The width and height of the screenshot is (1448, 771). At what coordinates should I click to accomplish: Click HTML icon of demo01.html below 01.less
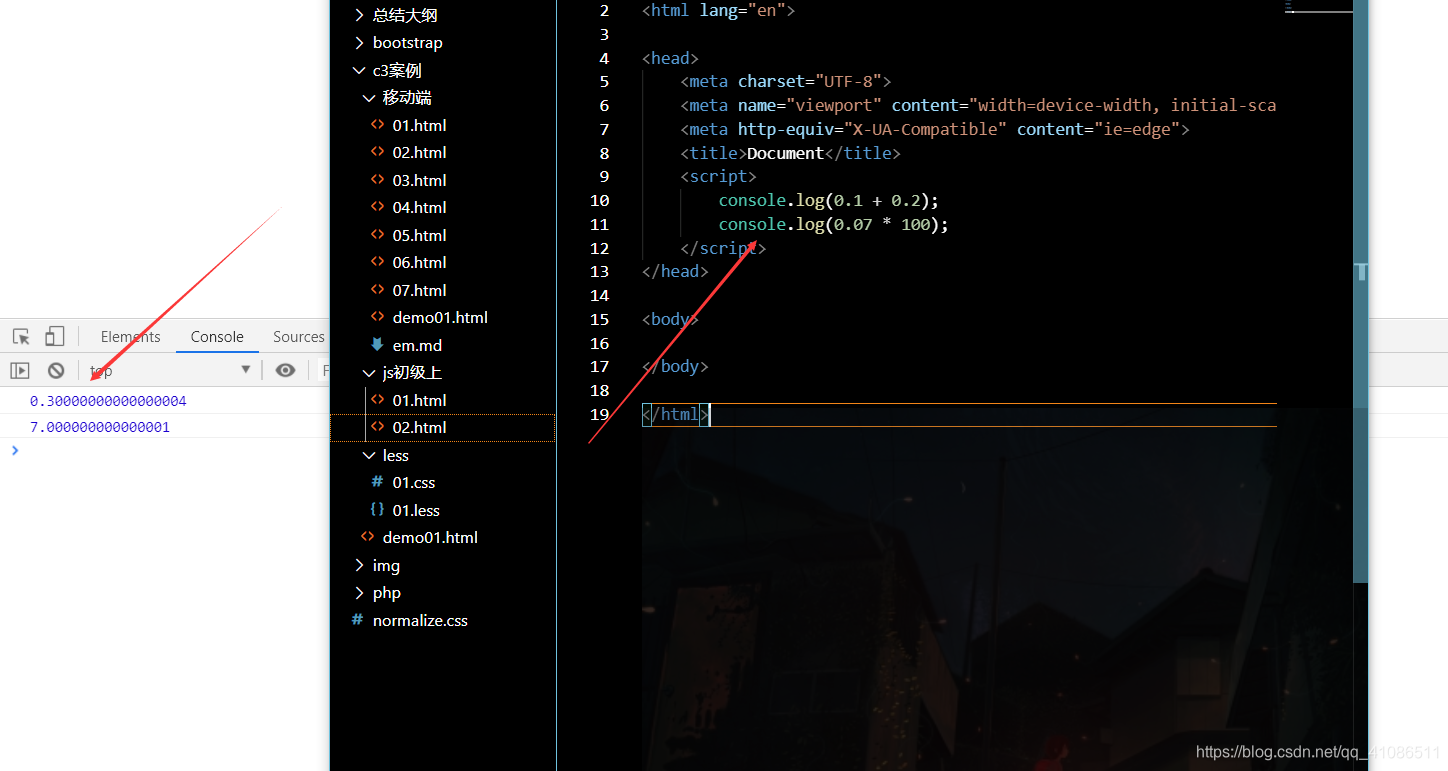pos(367,537)
